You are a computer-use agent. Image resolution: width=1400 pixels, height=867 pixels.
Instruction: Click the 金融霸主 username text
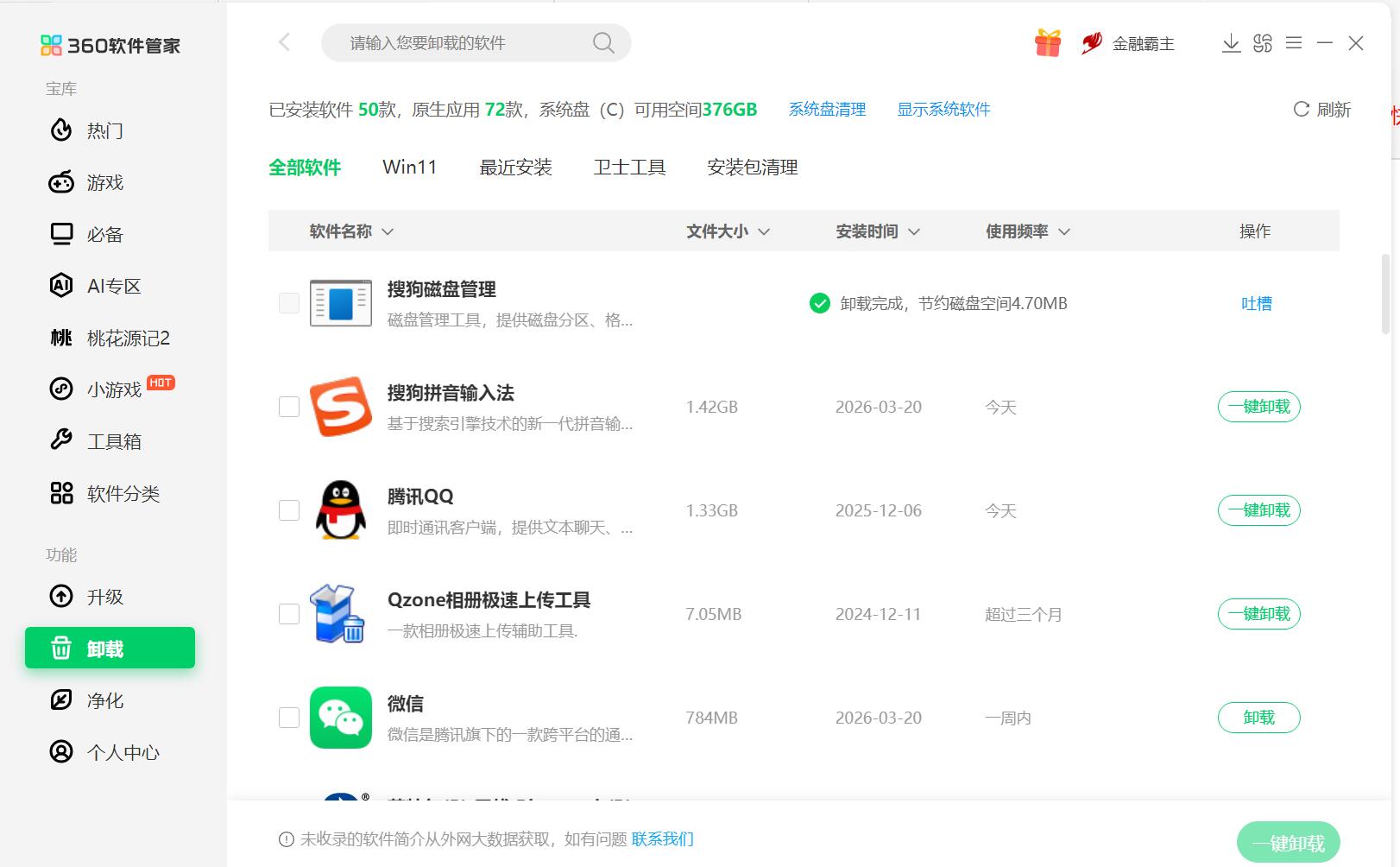(x=1144, y=43)
